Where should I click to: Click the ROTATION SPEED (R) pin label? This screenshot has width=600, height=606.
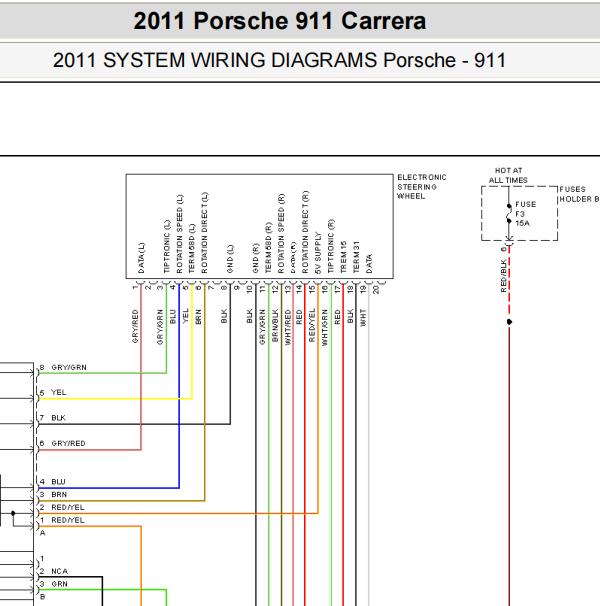[x=281, y=233]
